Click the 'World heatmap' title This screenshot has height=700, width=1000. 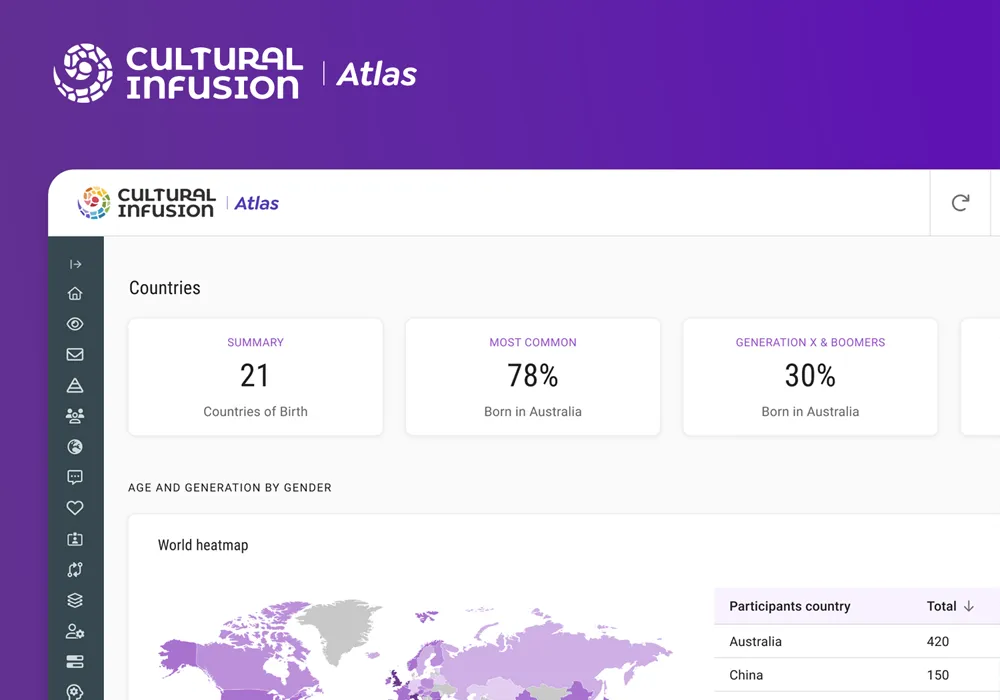(x=203, y=545)
